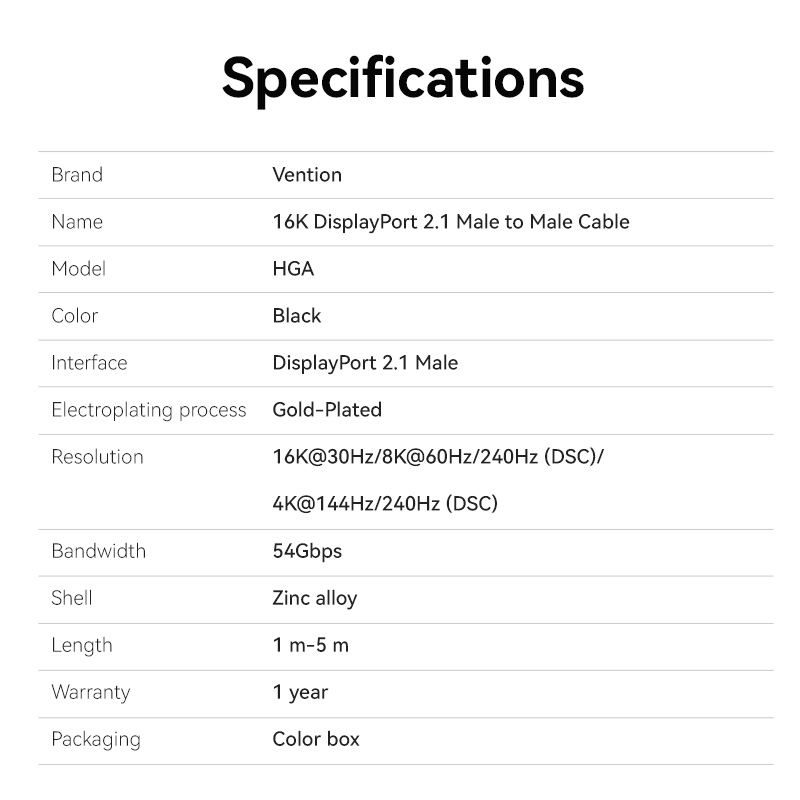Viewport: 800px width, 800px height.
Task: Select the Zinc alloy shell value
Action: click(314, 598)
